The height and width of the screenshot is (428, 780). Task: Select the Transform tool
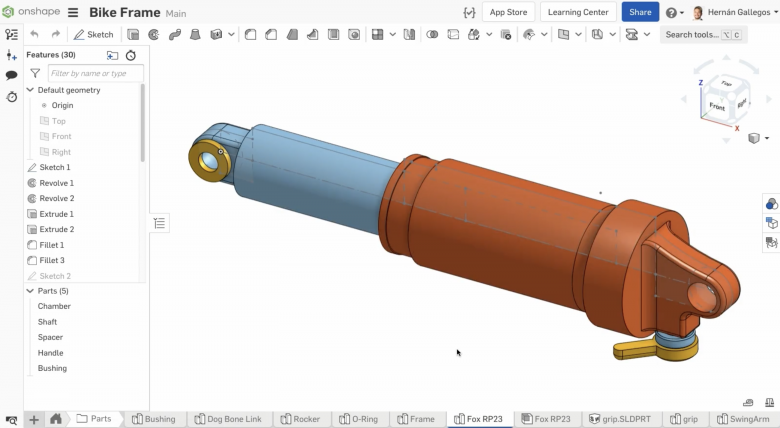474,34
